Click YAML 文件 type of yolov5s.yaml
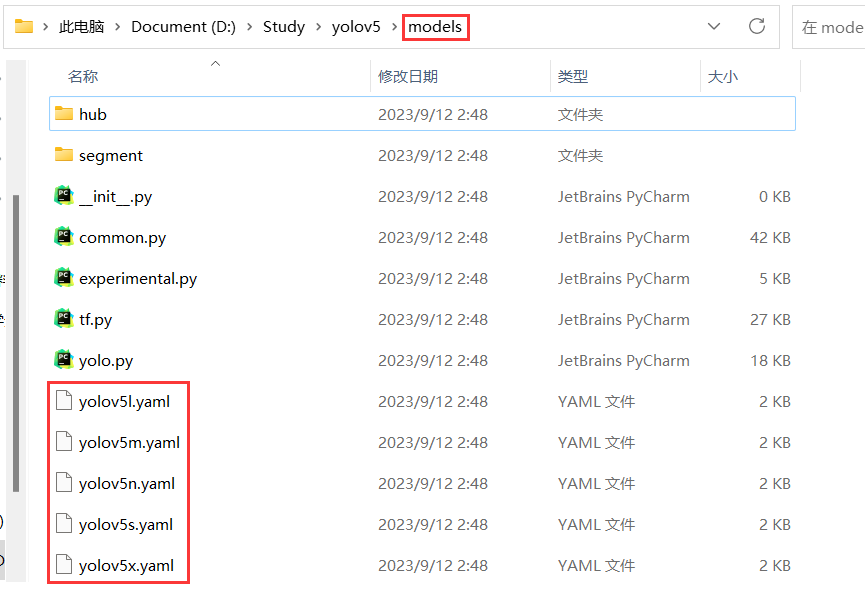Screen dimensions: 865x591 pos(596,525)
